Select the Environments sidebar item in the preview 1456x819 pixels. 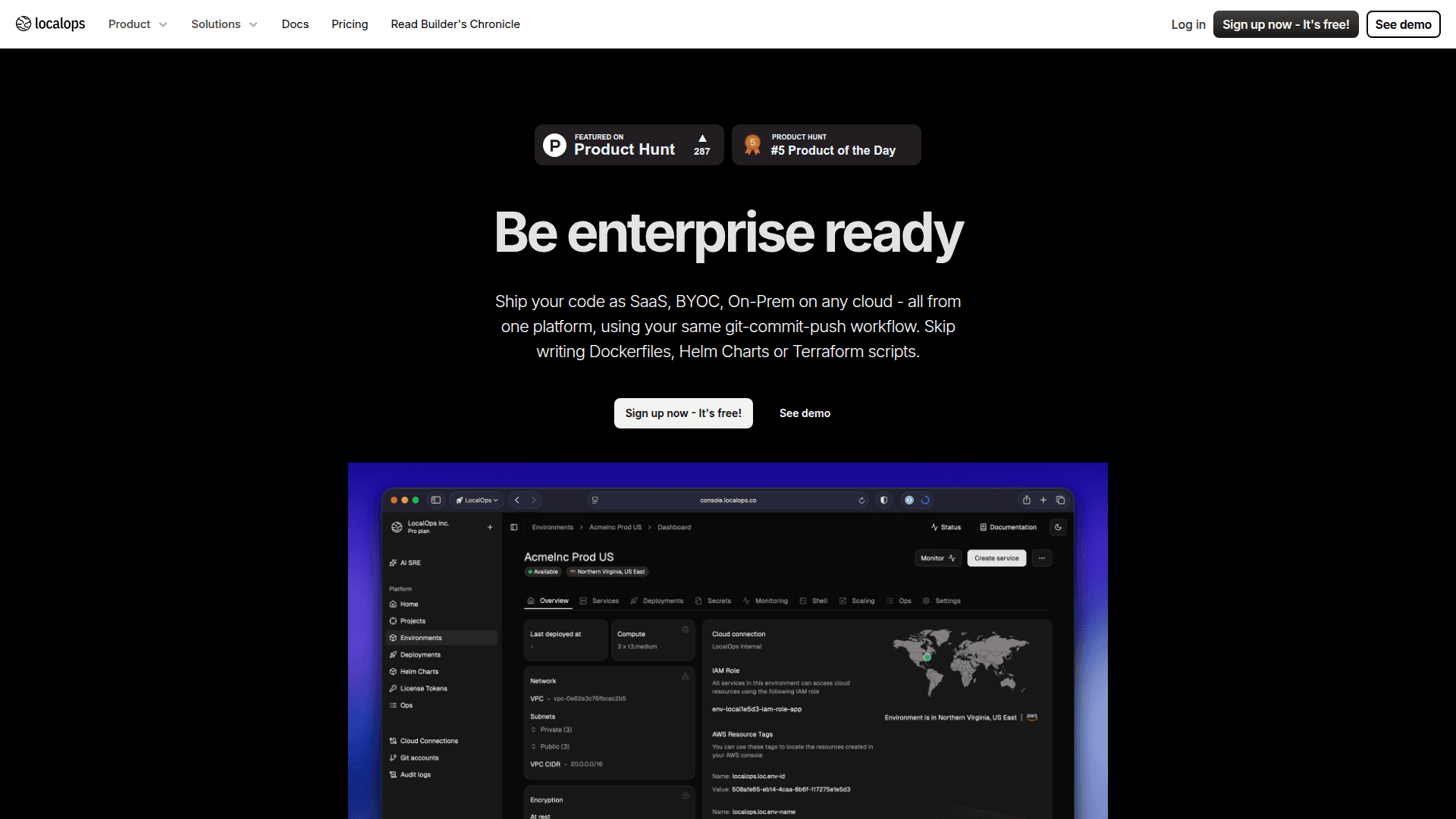(x=421, y=638)
